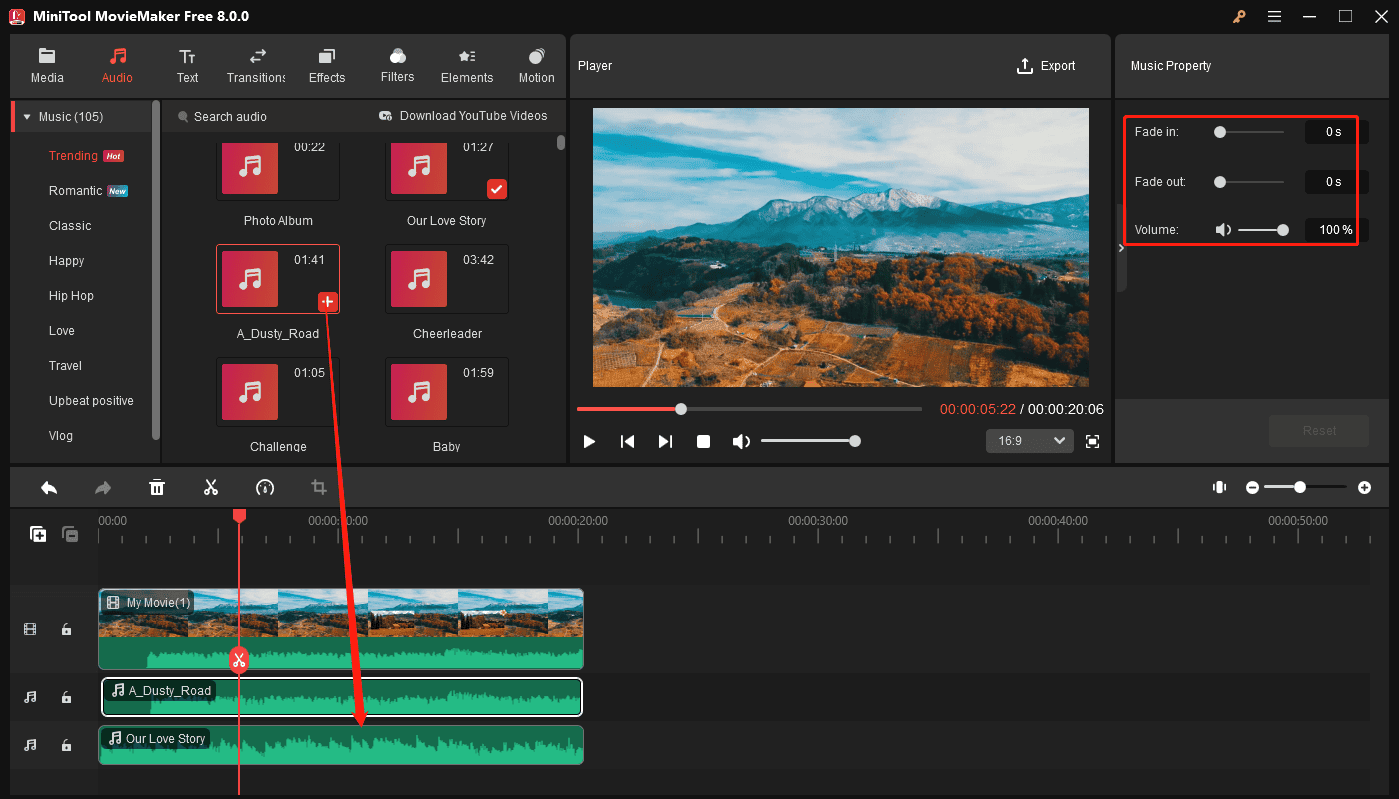Switch to the Effects tab
The width and height of the screenshot is (1399, 799).
327,66
